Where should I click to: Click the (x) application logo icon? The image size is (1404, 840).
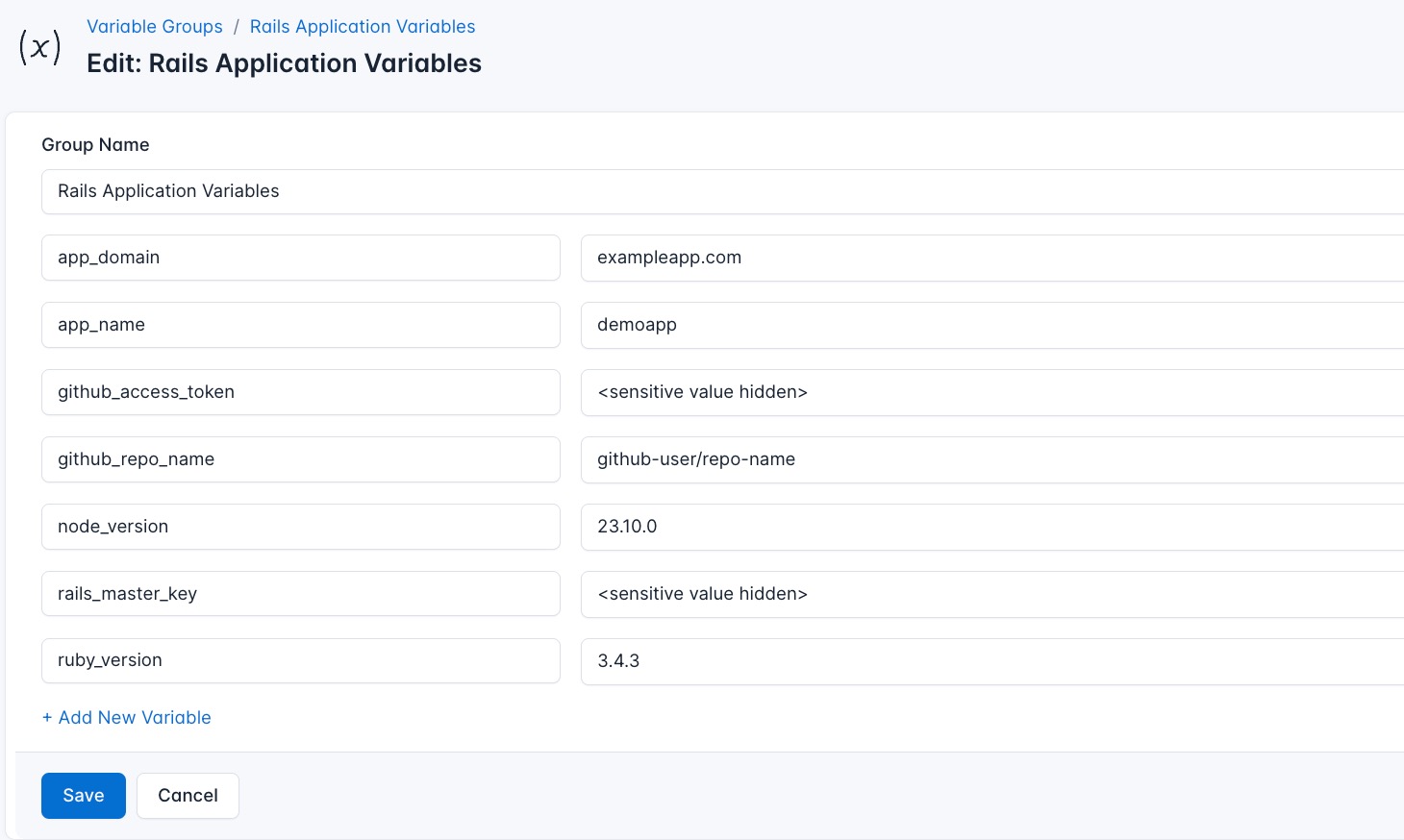[x=38, y=46]
